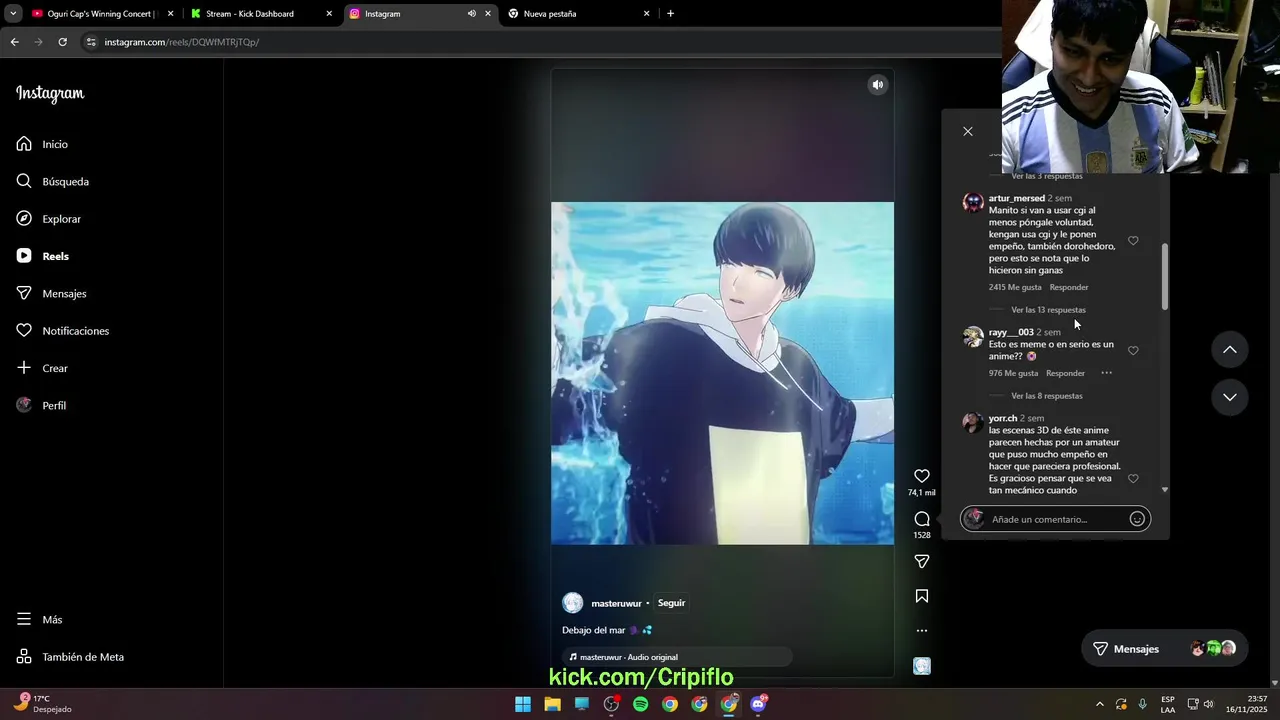Click the Añade un comentario field

click(1055, 519)
